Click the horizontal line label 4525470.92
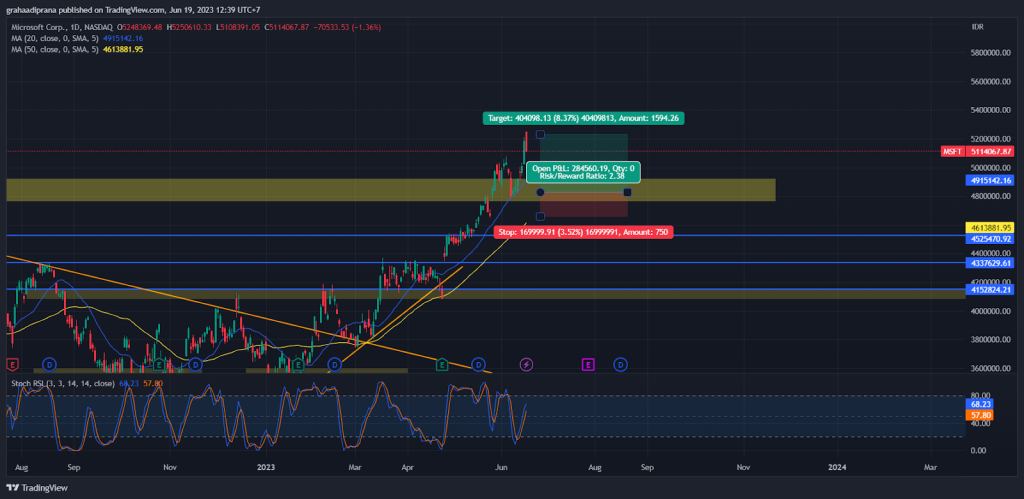 [991, 239]
